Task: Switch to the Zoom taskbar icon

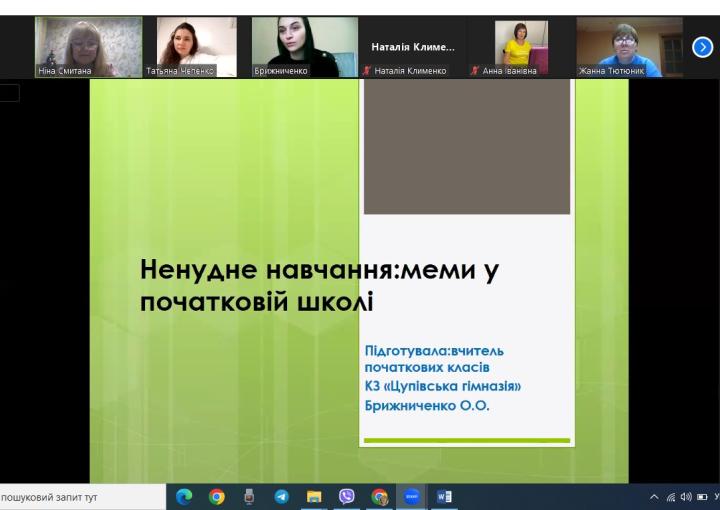Action: pos(412,496)
